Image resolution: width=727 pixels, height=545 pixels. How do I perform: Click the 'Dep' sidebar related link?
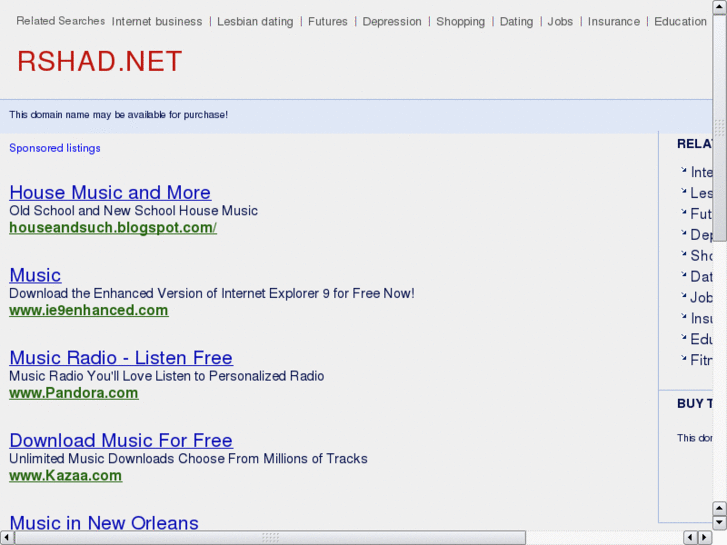(701, 235)
